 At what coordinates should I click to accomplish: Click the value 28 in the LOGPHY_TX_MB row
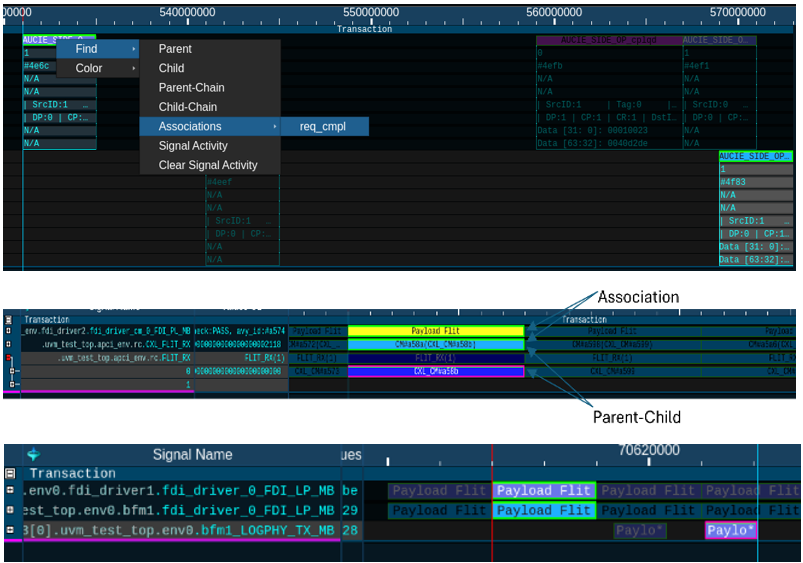coord(350,530)
